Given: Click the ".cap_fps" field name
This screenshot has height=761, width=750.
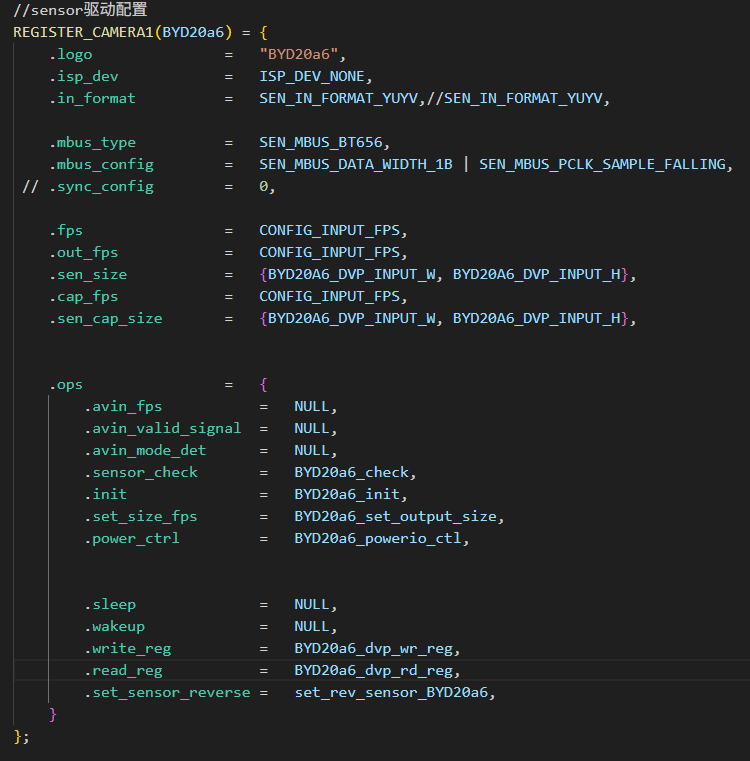Looking at the screenshot, I should coord(83,297).
